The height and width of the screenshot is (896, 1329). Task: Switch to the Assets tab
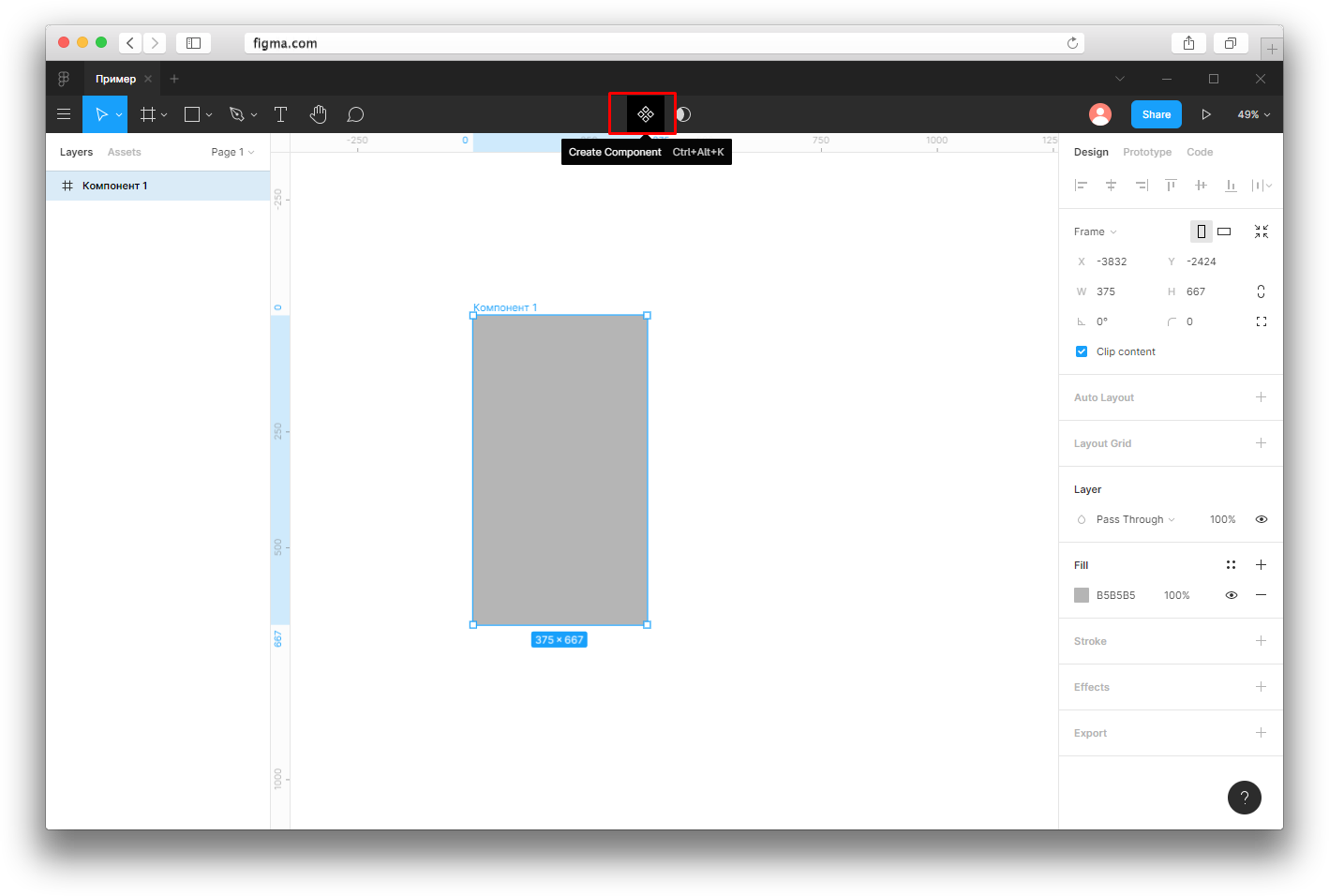click(125, 152)
